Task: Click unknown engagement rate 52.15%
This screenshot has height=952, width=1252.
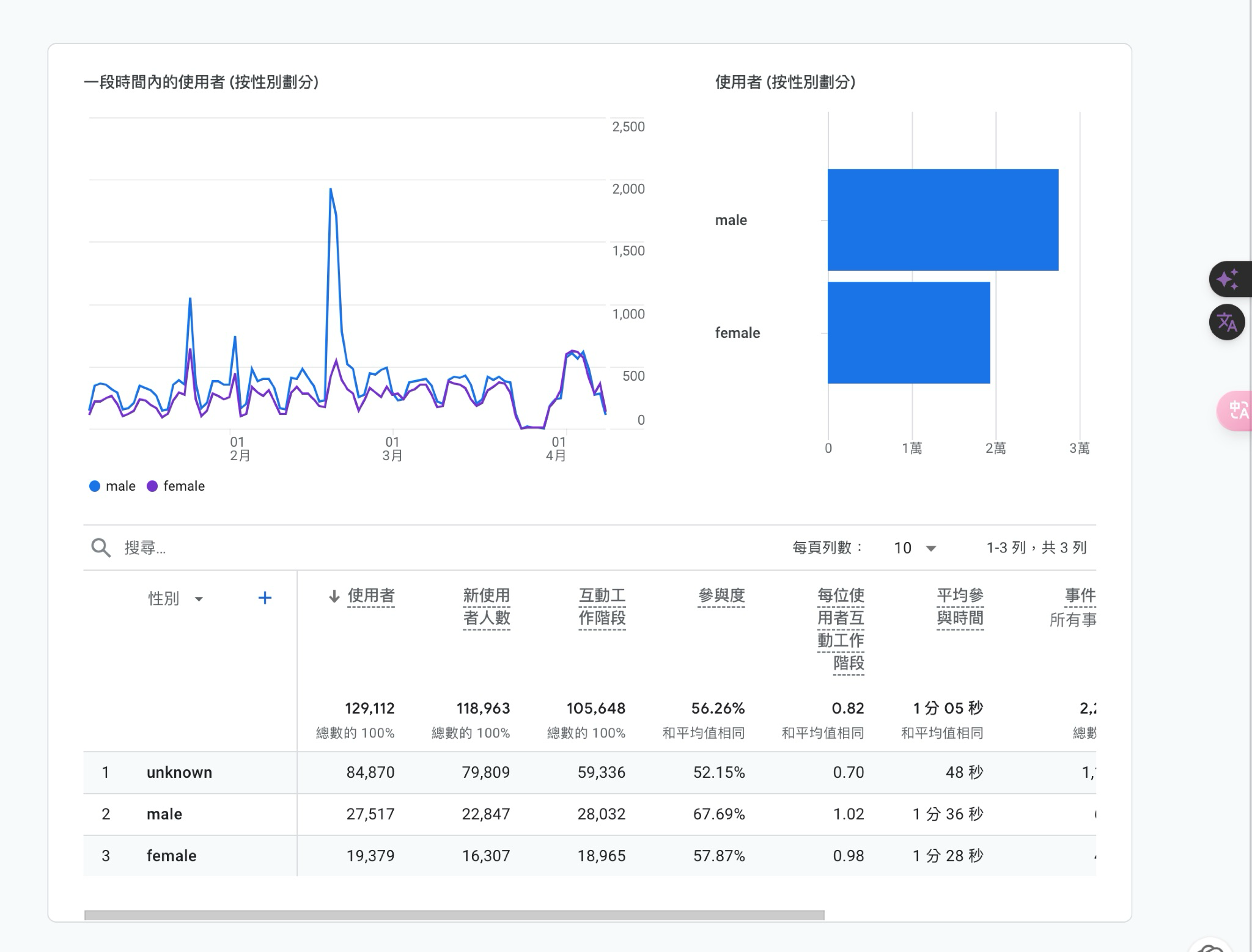Action: 719,772
